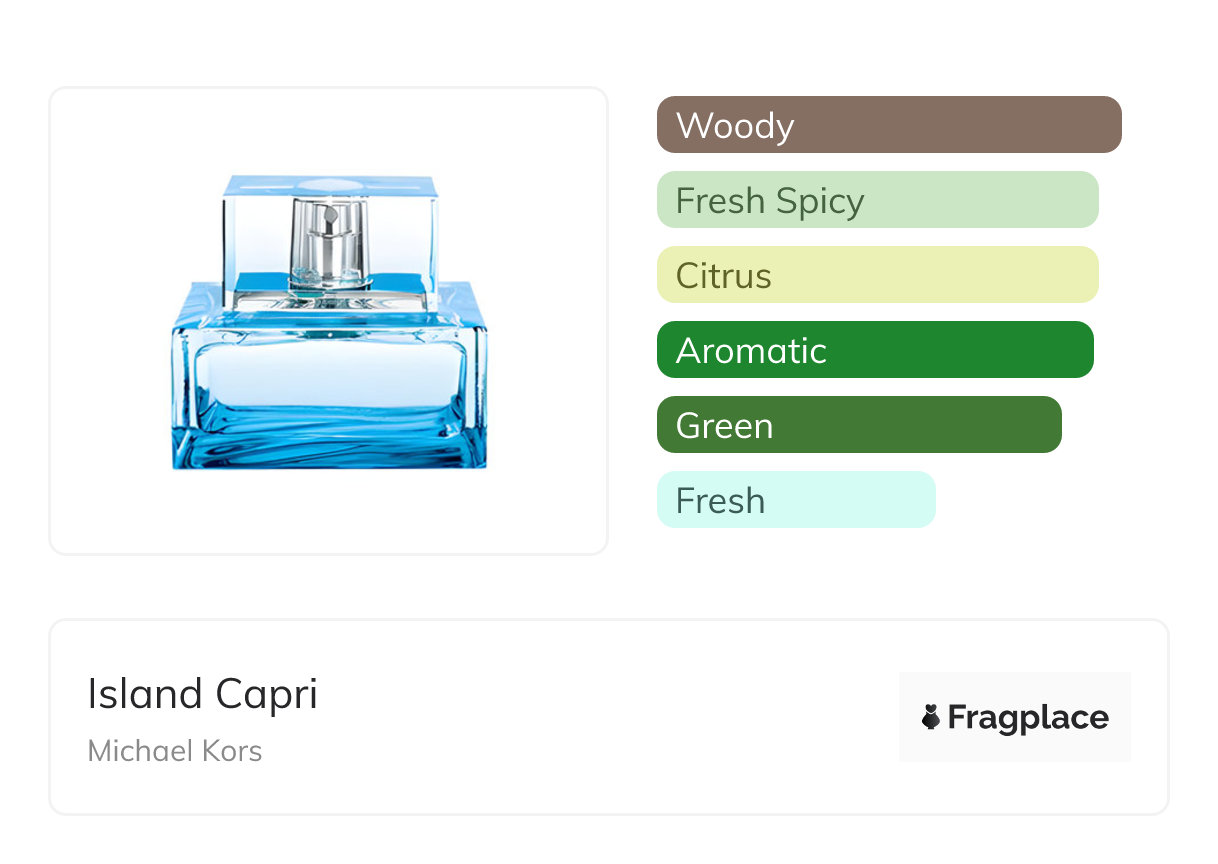Click the word "Woody" label text

coord(735,126)
